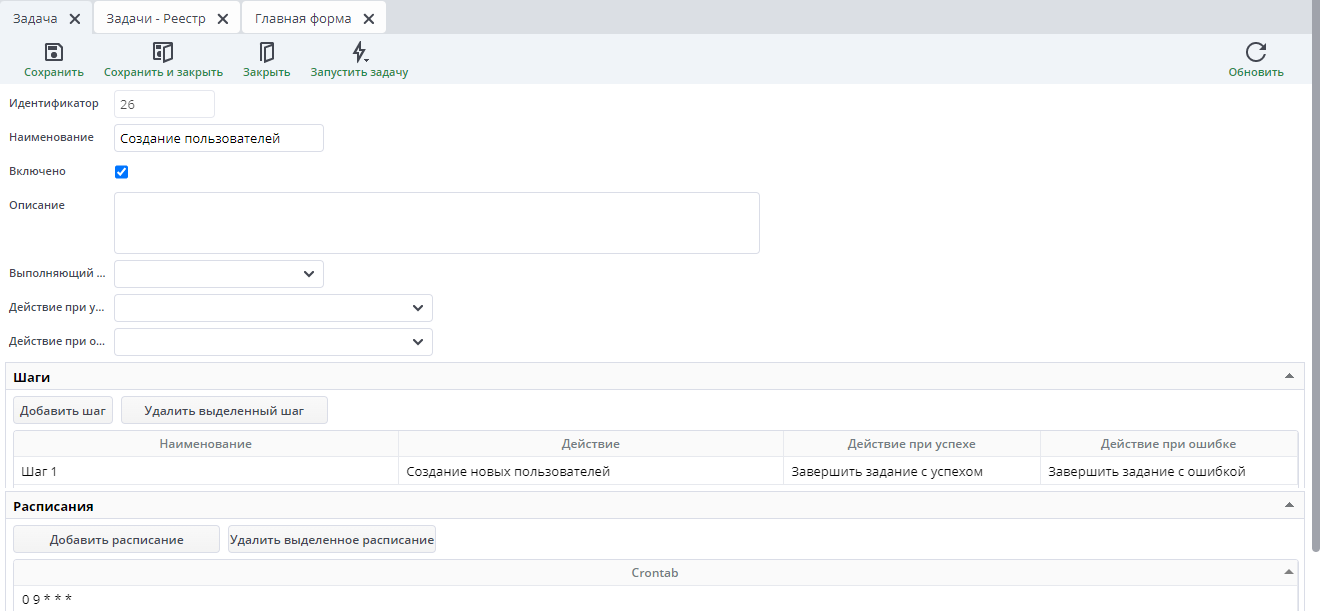This screenshot has width=1320, height=611.
Task: Select the Шаг 1 row cell
Action: point(206,471)
